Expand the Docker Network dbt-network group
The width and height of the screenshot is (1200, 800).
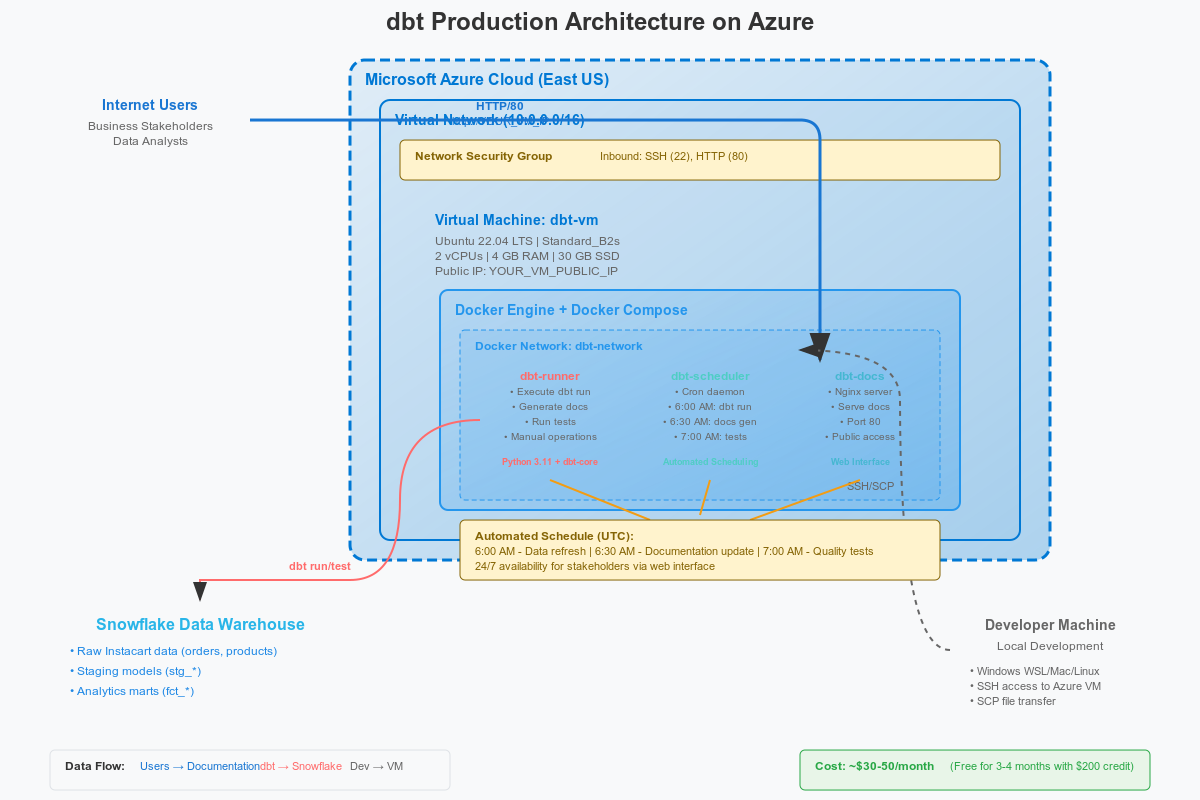pos(560,346)
